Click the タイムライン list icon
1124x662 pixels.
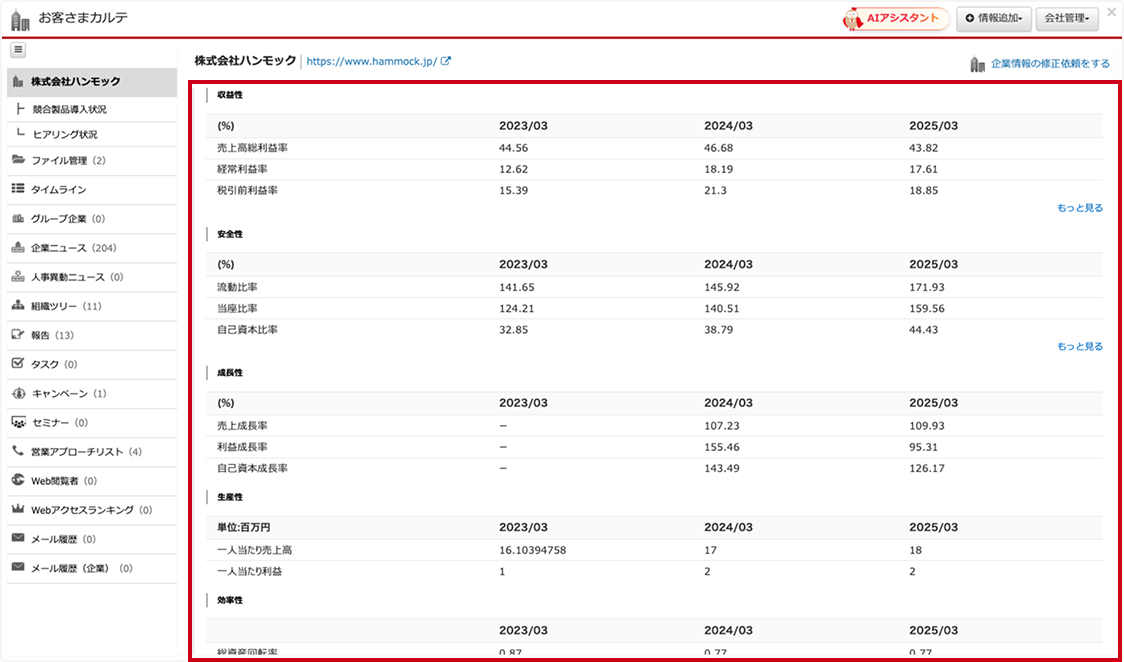click(x=18, y=189)
